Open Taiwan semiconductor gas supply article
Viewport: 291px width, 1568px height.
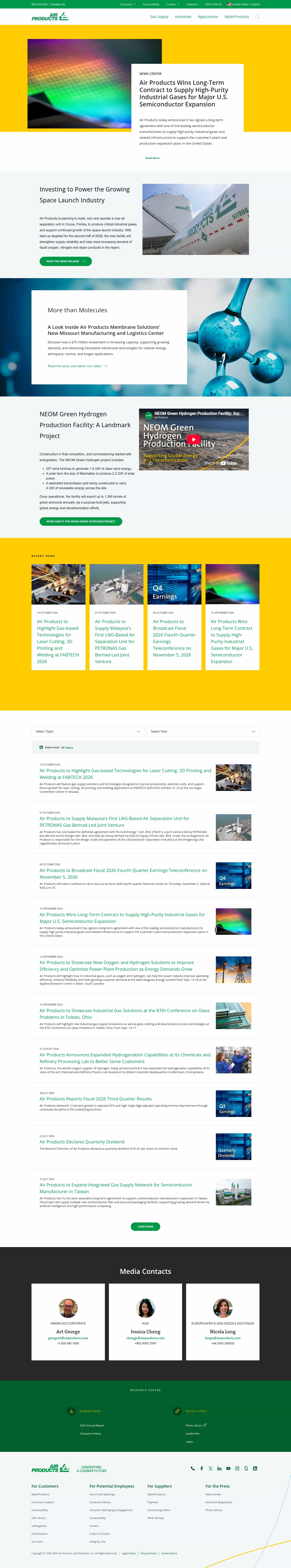pyautogui.click(x=116, y=1188)
